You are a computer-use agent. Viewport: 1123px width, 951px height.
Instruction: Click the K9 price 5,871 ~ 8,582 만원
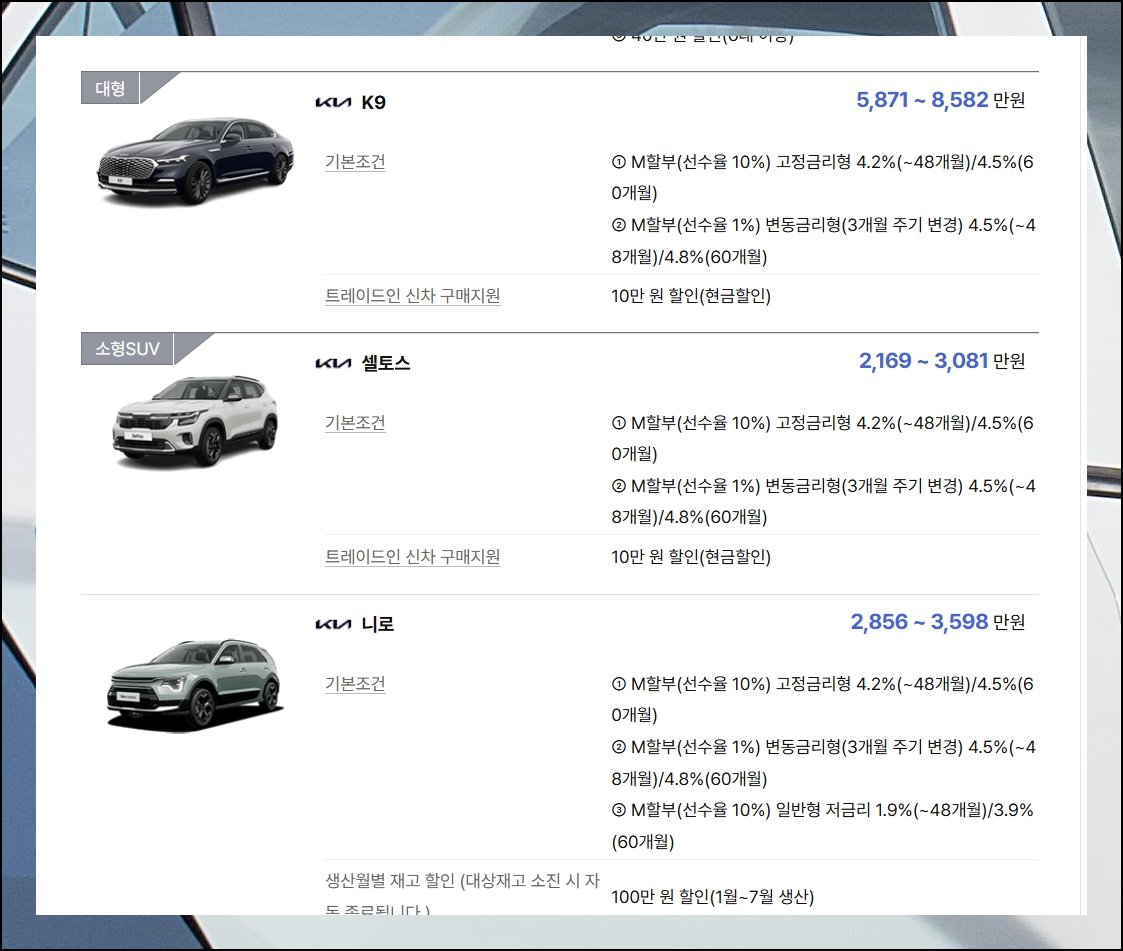point(940,100)
